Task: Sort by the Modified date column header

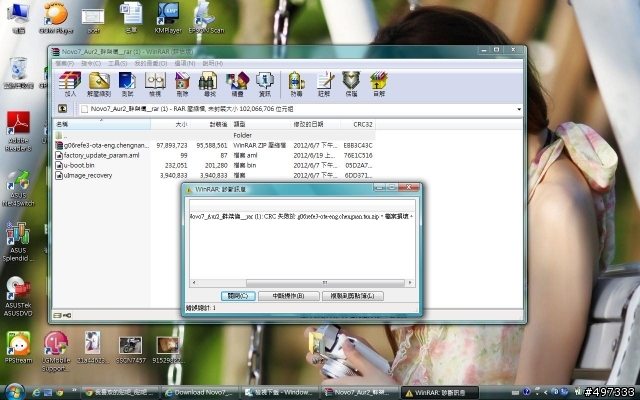Action: [x=315, y=124]
